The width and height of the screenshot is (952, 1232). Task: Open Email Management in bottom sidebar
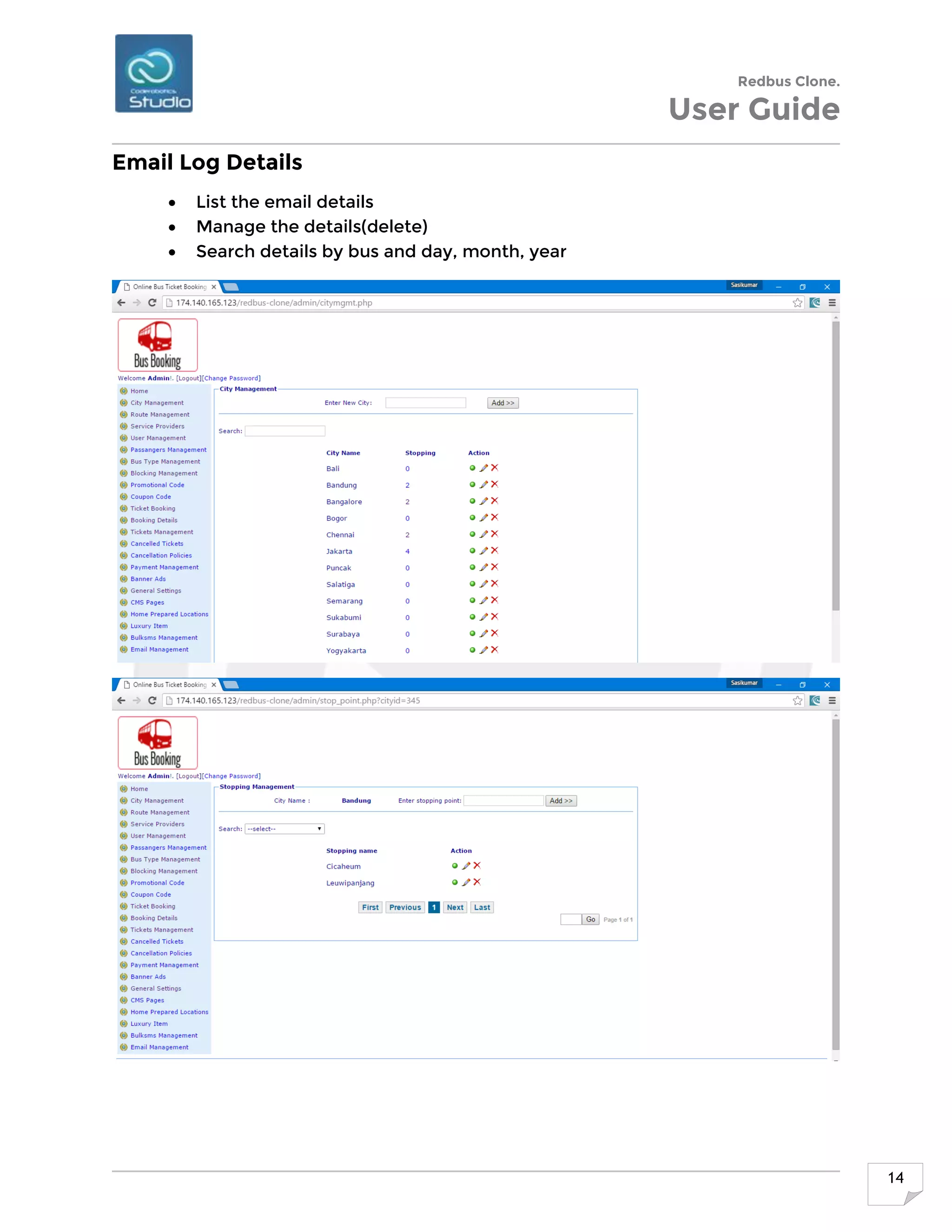click(x=159, y=1047)
